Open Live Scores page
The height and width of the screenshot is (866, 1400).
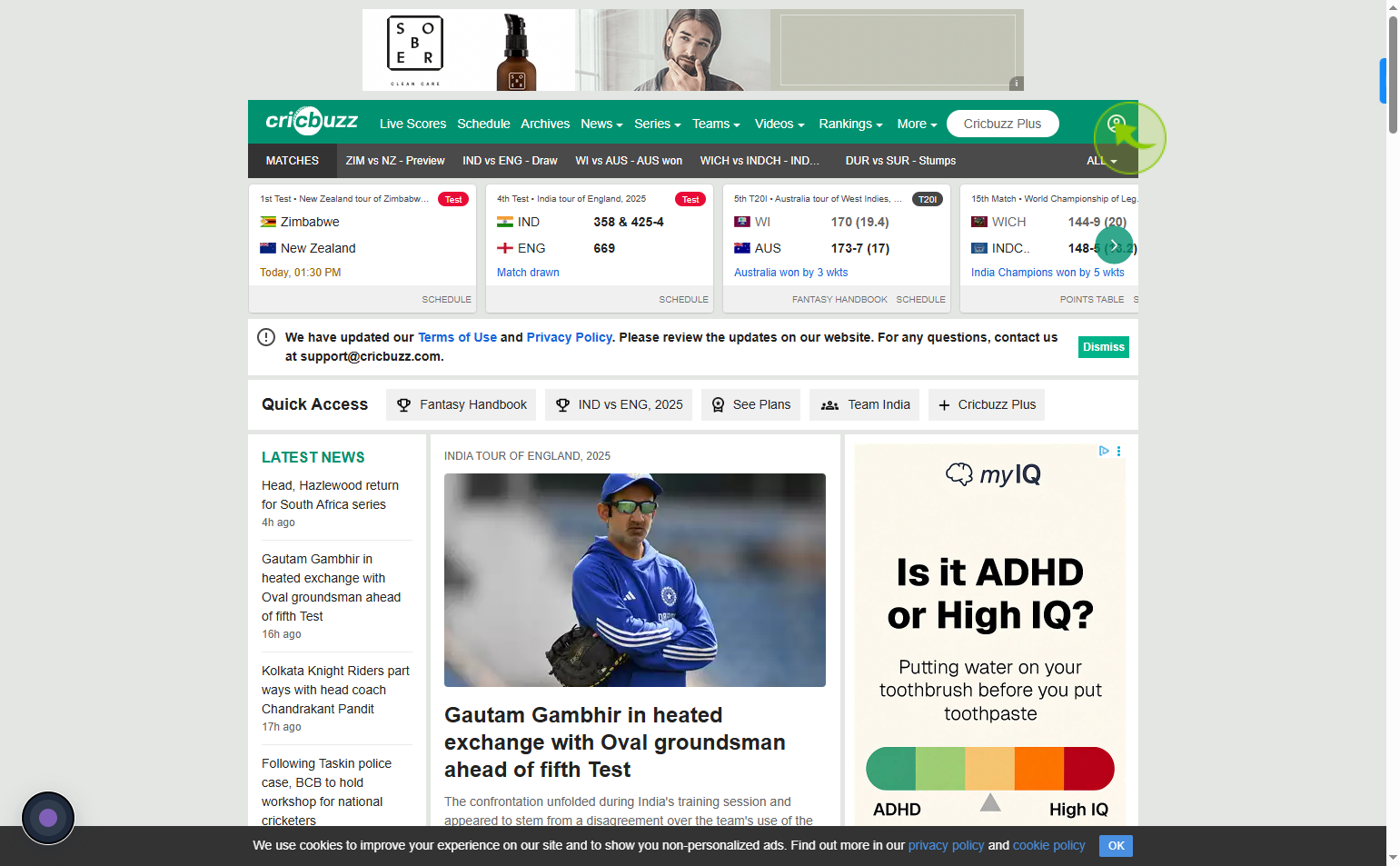pyautogui.click(x=412, y=124)
